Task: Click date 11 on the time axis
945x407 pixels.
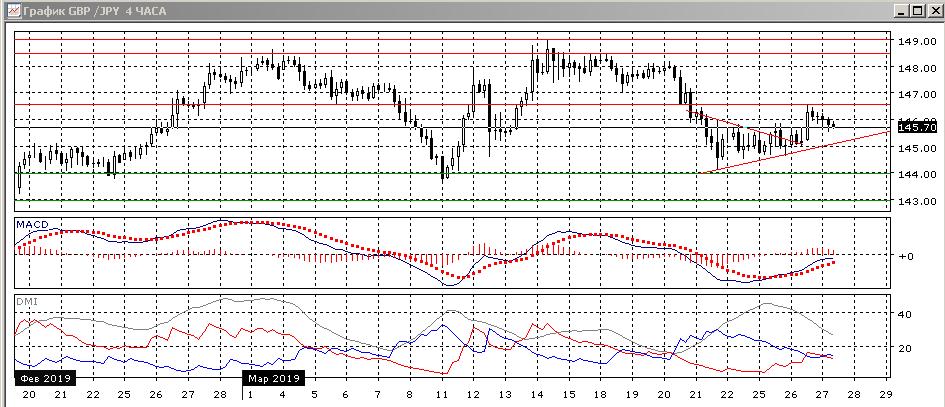Action: pyautogui.click(x=441, y=395)
